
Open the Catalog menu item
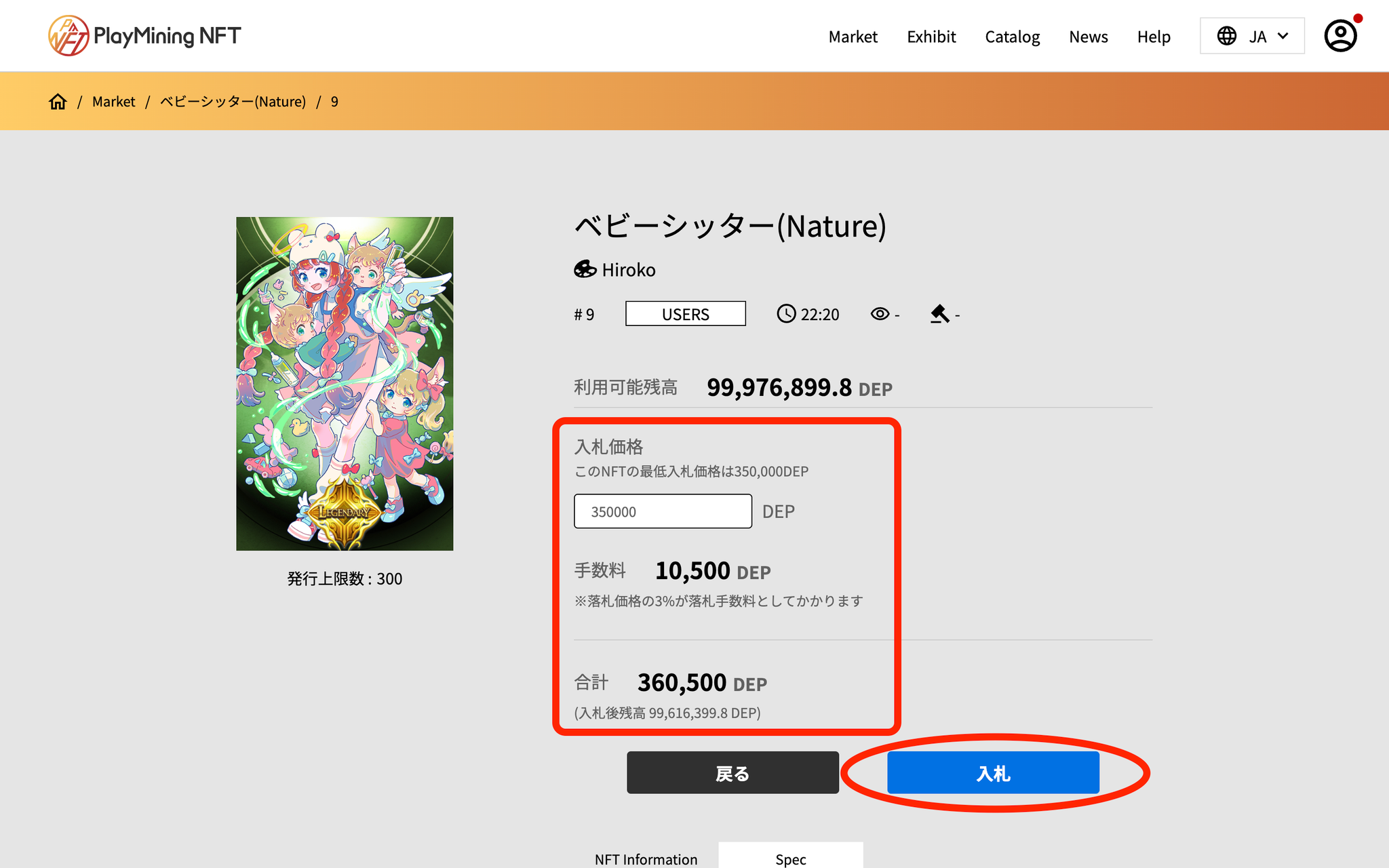pos(1012,37)
